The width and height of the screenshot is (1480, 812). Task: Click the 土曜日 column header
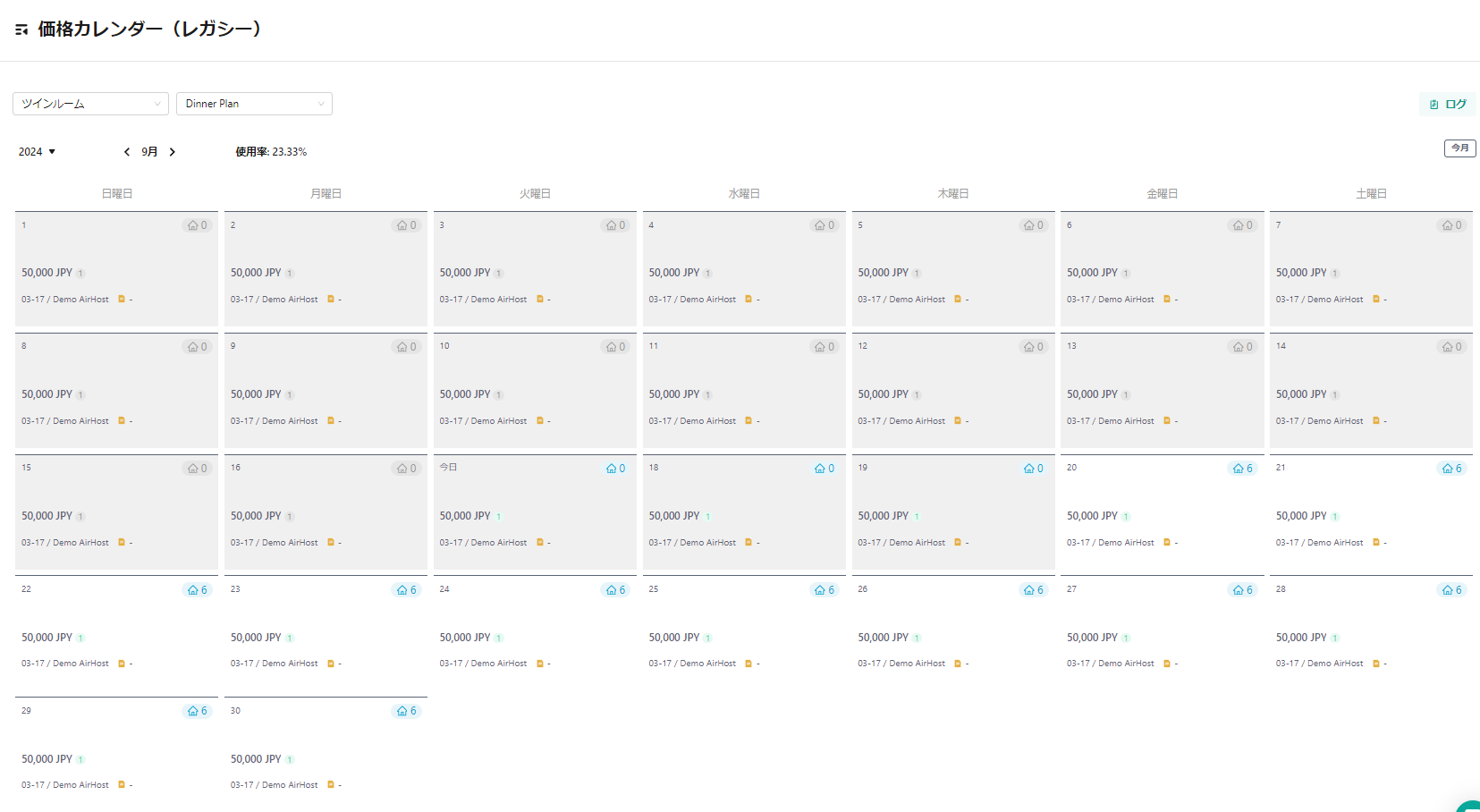coord(1371,194)
